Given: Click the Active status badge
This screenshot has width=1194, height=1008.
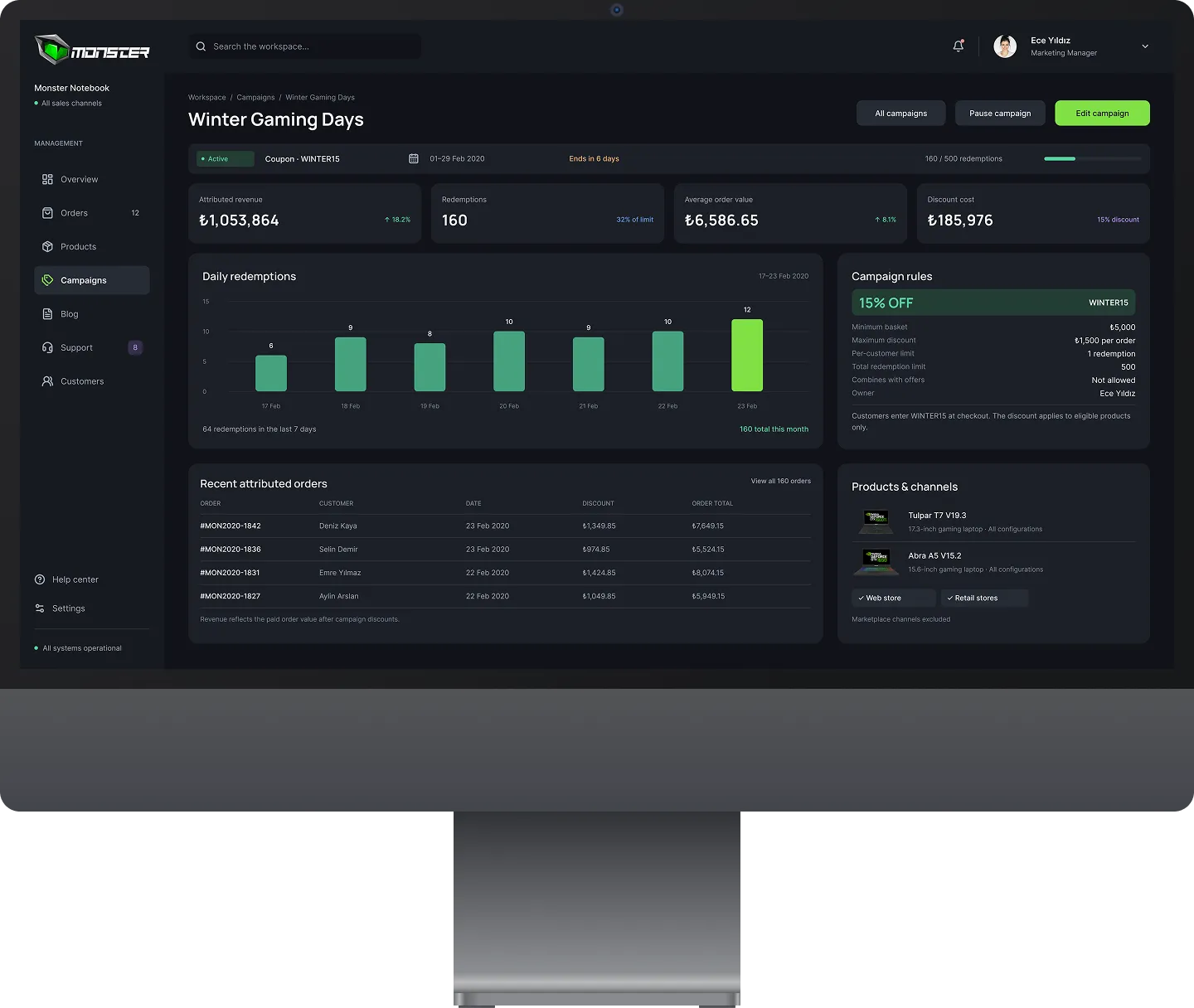Looking at the screenshot, I should (x=226, y=158).
